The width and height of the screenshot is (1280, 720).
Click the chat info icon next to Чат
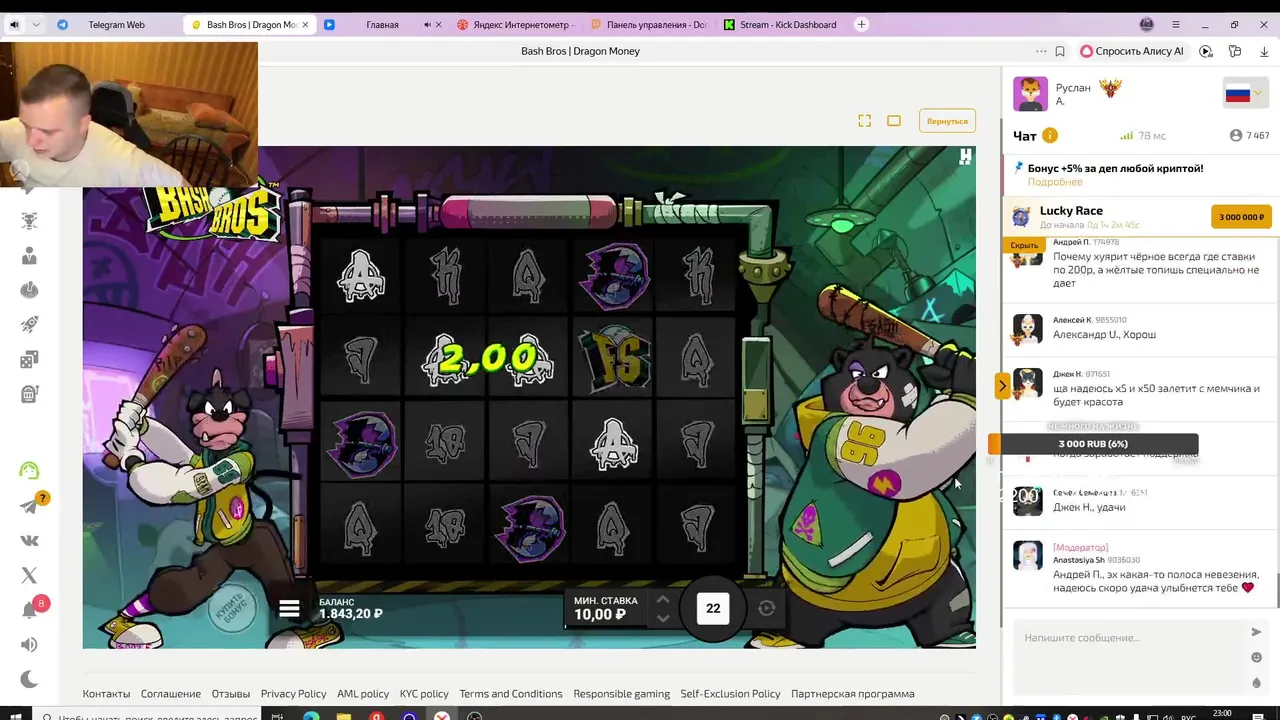tap(1050, 135)
